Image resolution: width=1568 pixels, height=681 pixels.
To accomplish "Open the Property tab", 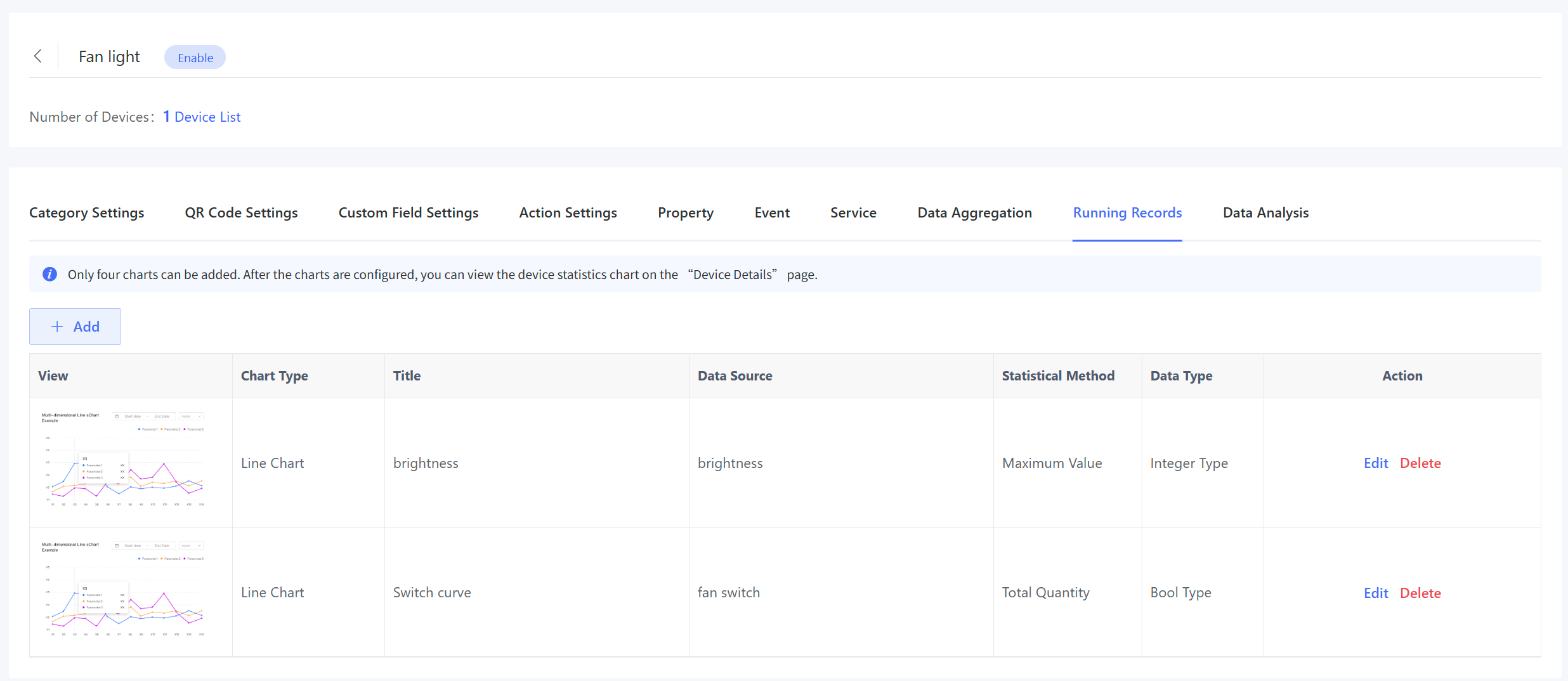I will pyautogui.click(x=686, y=213).
